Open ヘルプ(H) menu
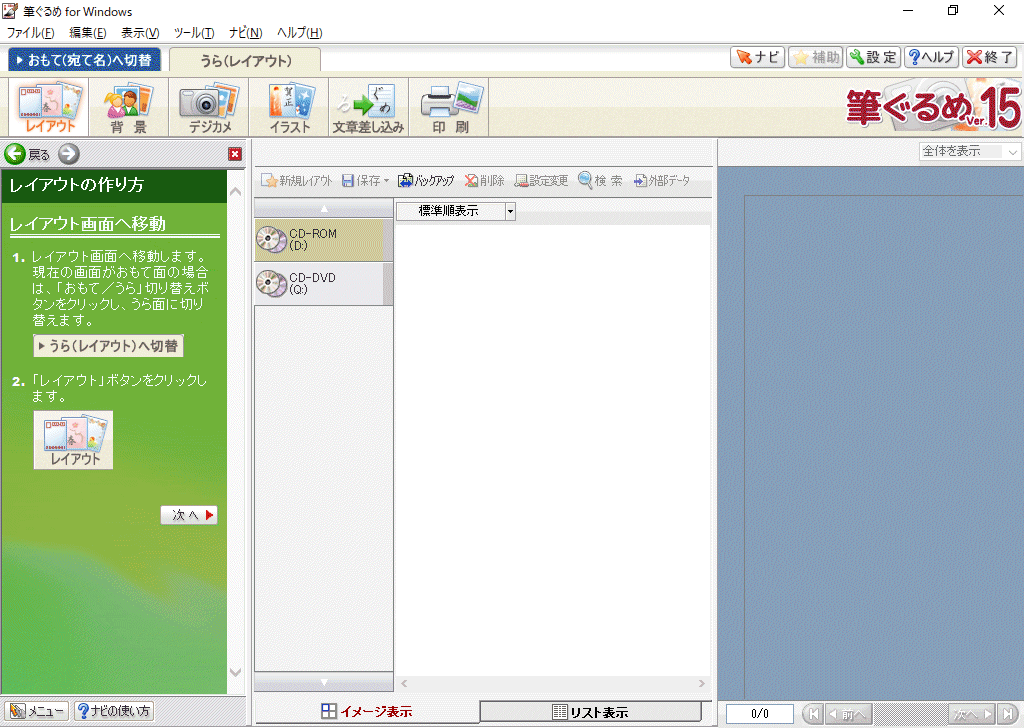Screen dimensions: 1024x728 pyautogui.click(x=299, y=33)
